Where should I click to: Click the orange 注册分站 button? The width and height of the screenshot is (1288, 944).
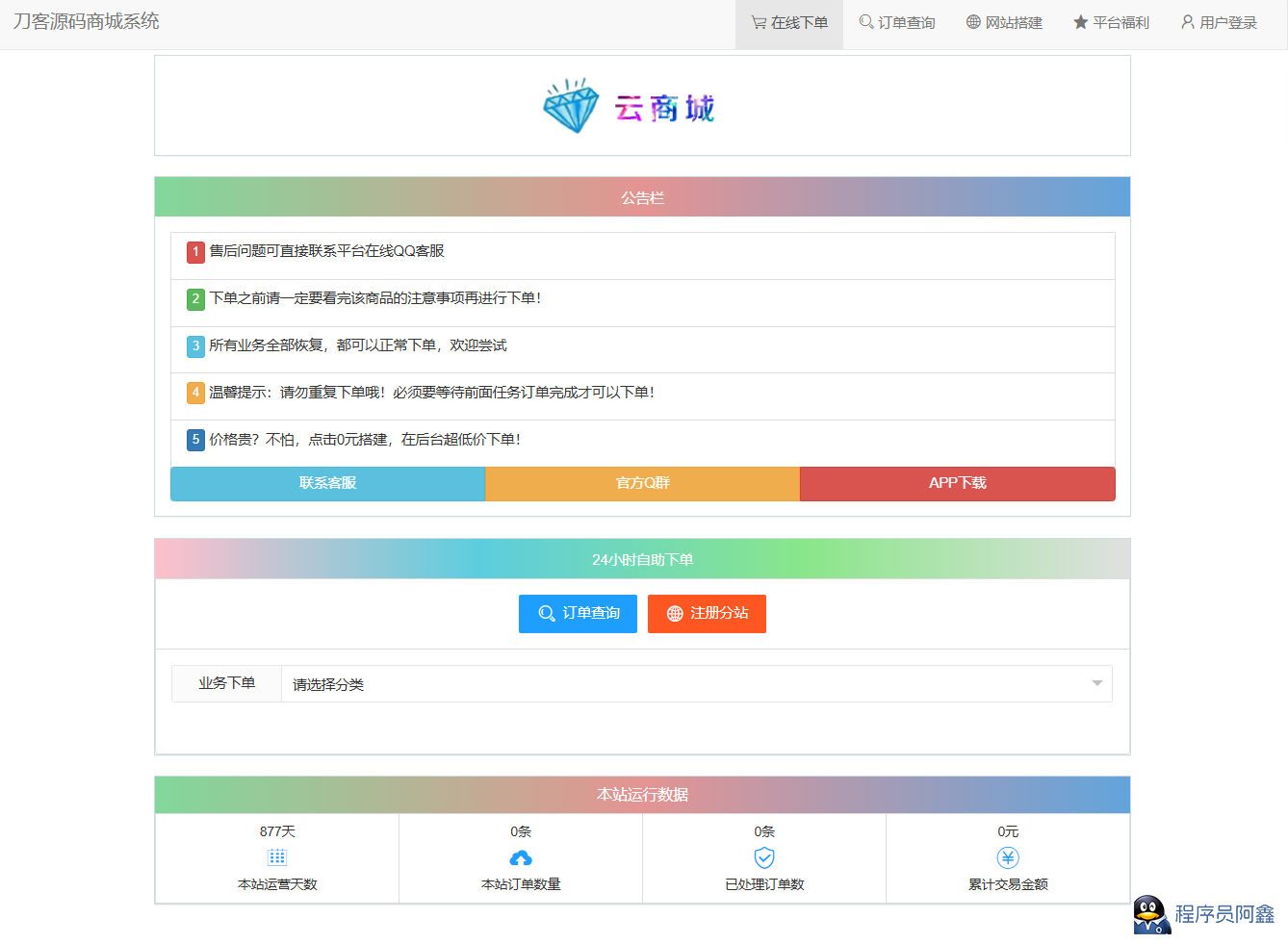click(707, 614)
